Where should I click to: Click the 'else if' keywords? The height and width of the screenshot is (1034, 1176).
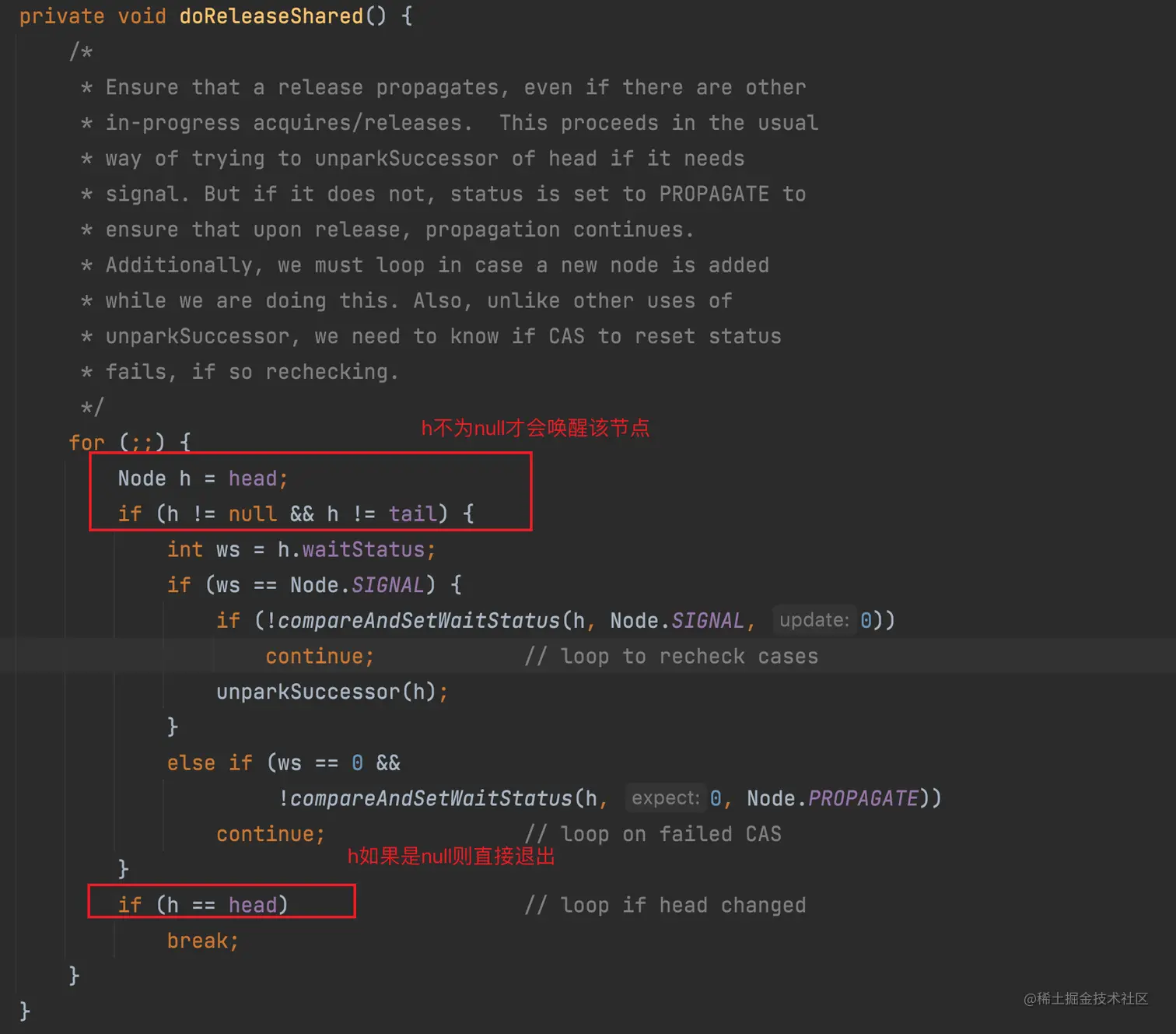point(210,763)
